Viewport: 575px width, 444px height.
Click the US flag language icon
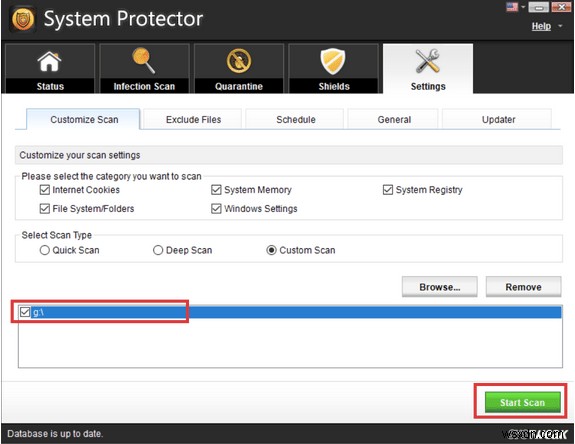[x=512, y=7]
